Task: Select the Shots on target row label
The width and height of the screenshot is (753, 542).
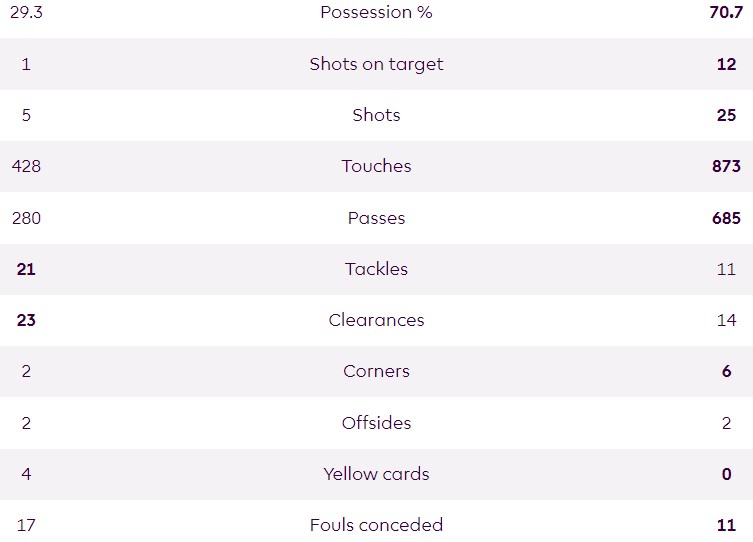Action: tap(376, 64)
